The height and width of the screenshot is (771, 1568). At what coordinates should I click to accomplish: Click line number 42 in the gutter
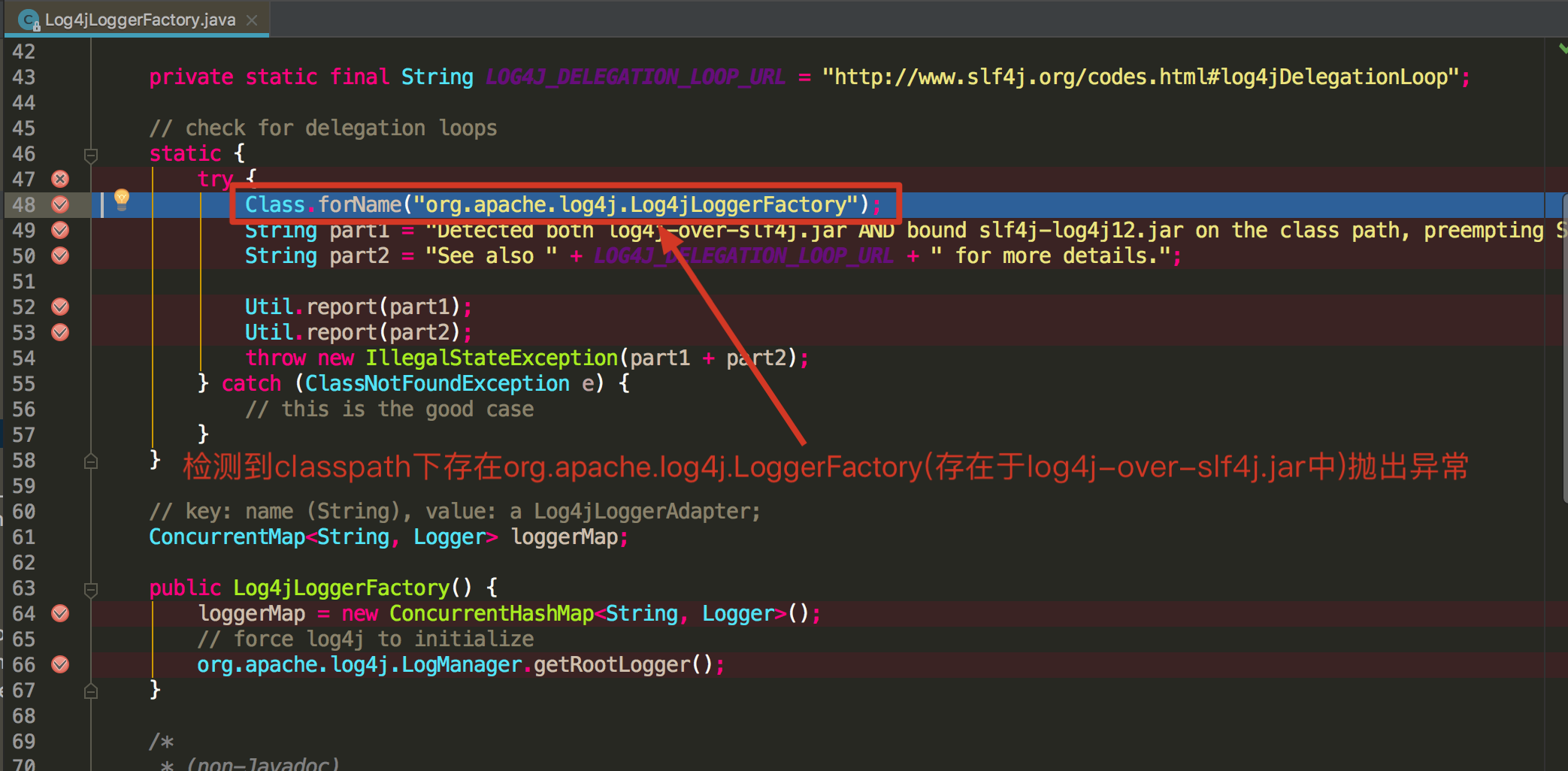pos(24,51)
